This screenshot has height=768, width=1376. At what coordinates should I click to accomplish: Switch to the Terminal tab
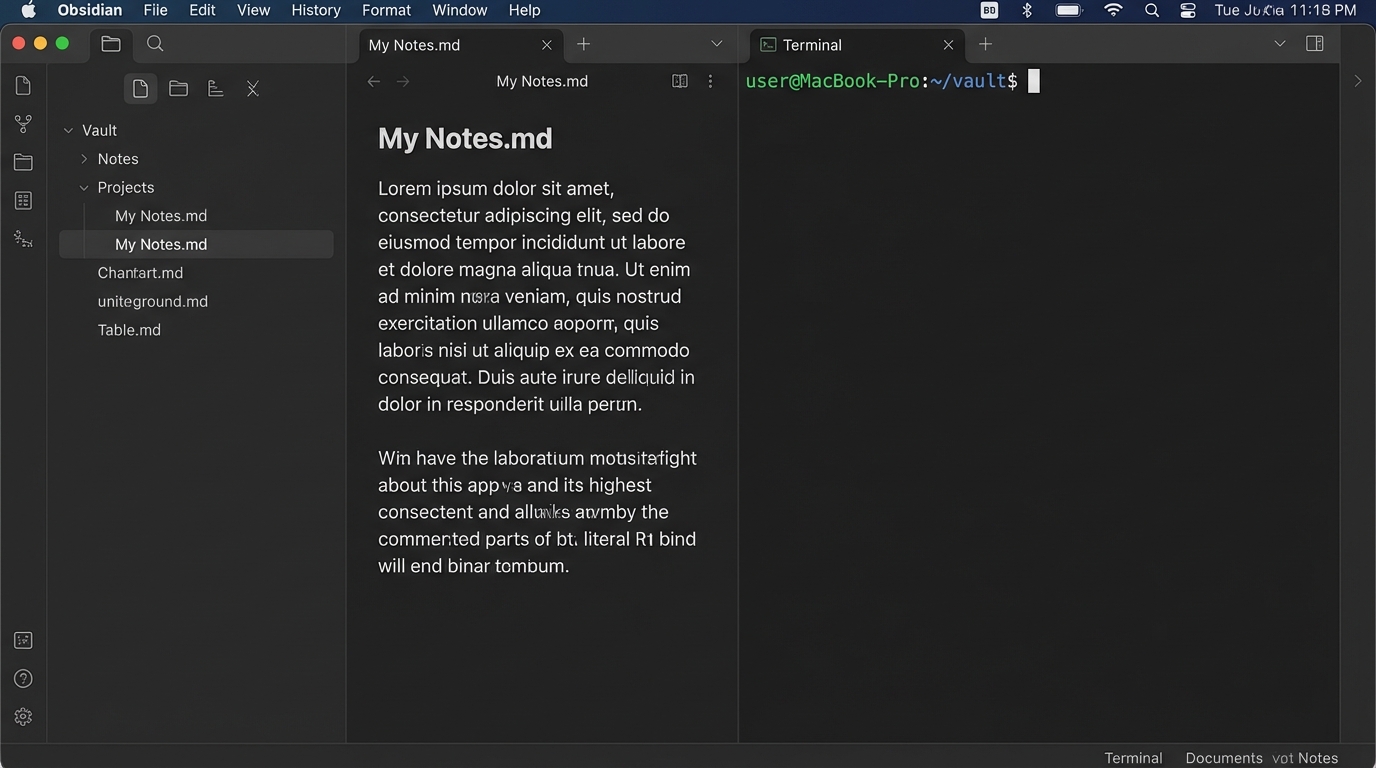click(812, 45)
